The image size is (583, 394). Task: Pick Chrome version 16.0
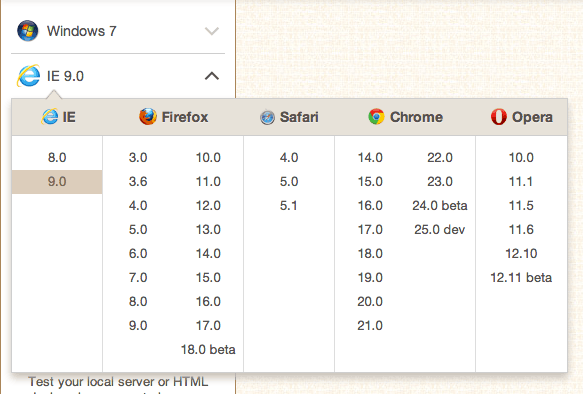click(x=370, y=206)
